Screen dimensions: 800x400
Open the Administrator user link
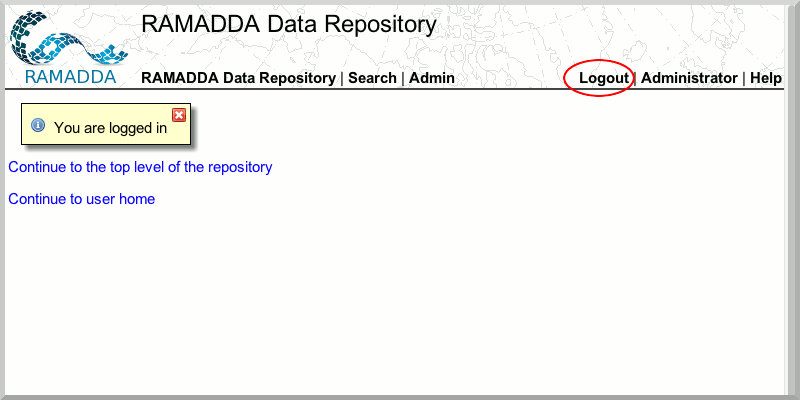click(x=689, y=78)
